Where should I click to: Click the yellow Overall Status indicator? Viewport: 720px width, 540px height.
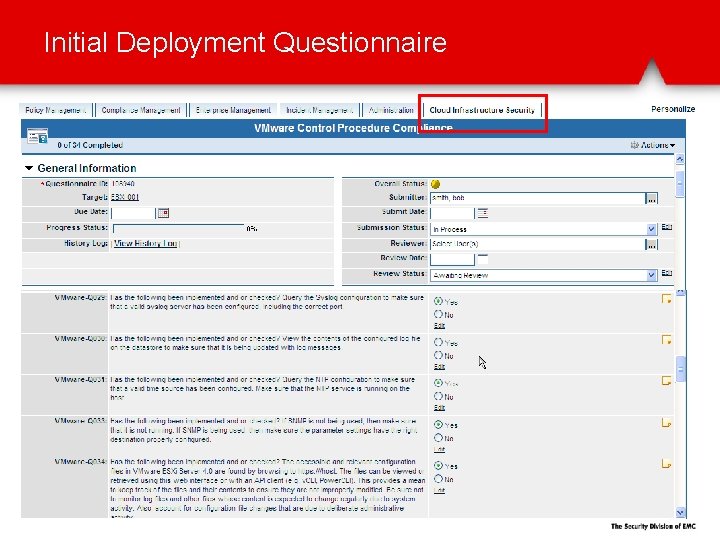point(436,184)
